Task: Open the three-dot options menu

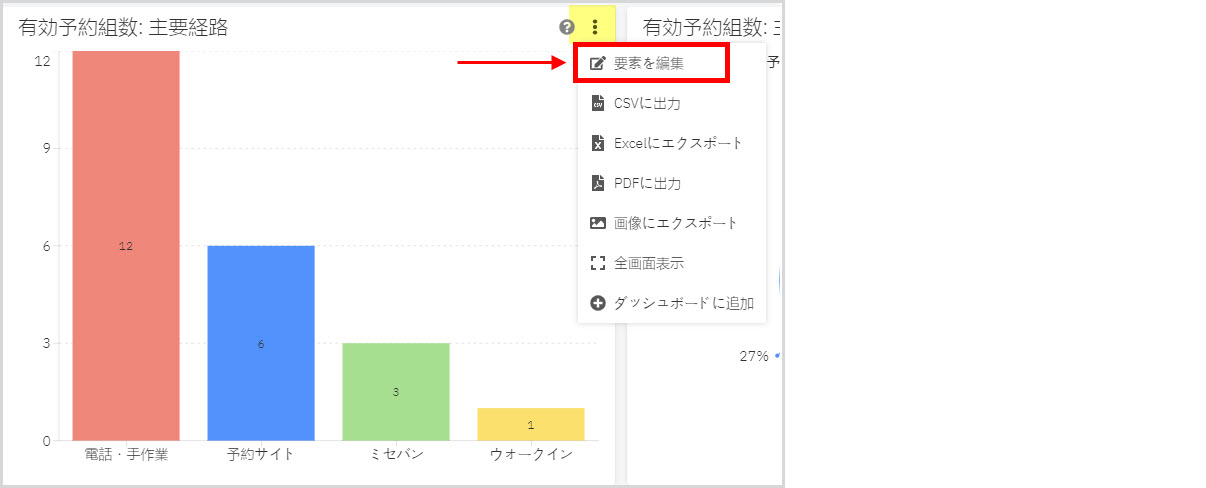Action: pos(595,27)
